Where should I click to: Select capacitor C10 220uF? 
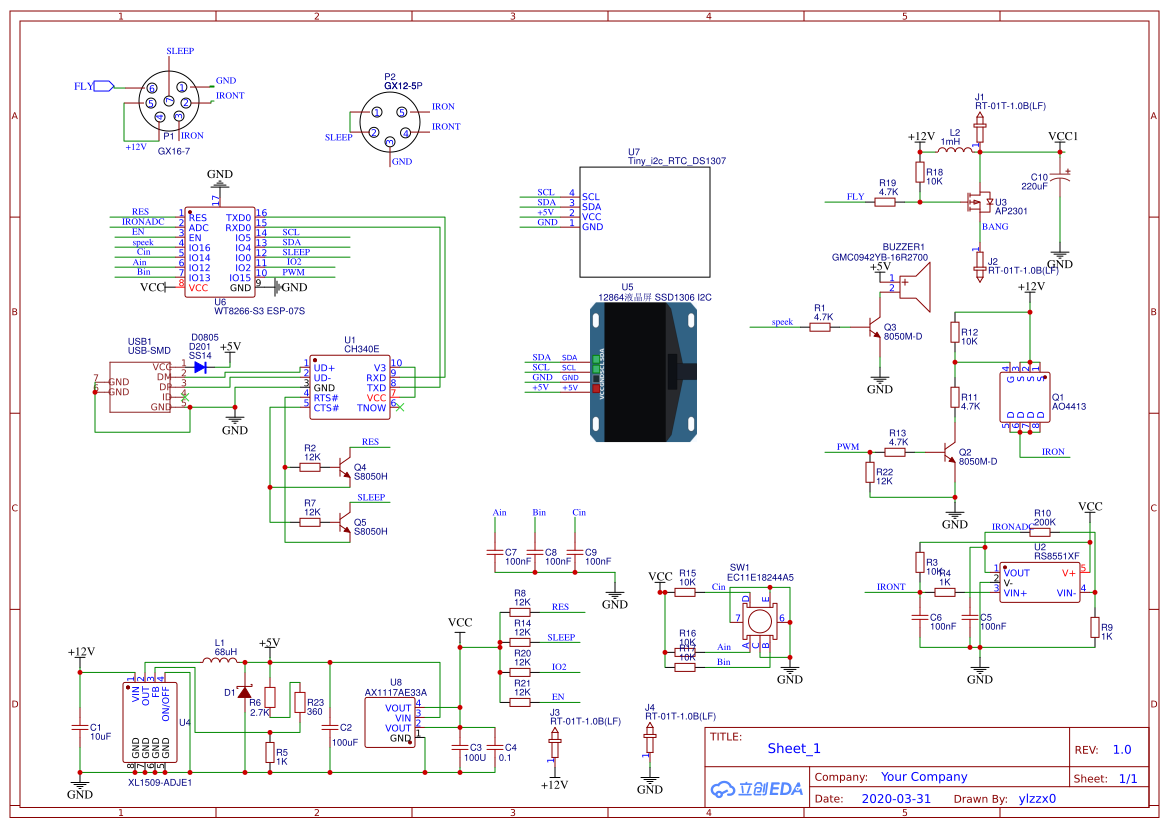(1060, 177)
